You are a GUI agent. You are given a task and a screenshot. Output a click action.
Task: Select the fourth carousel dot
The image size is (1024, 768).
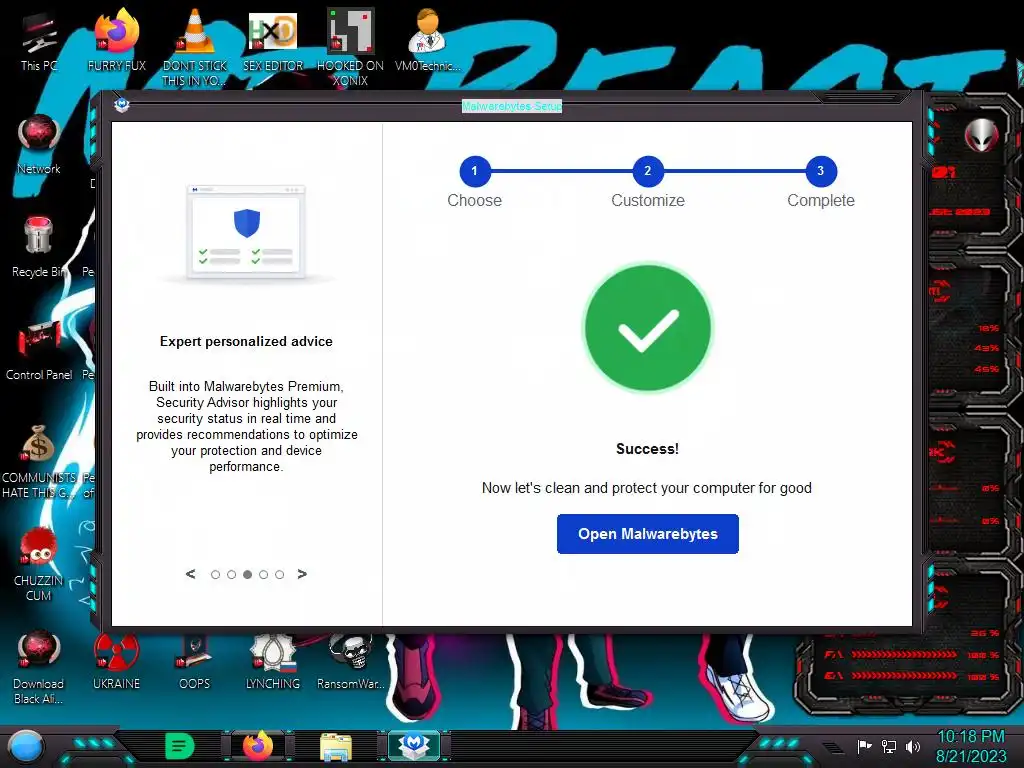point(263,575)
